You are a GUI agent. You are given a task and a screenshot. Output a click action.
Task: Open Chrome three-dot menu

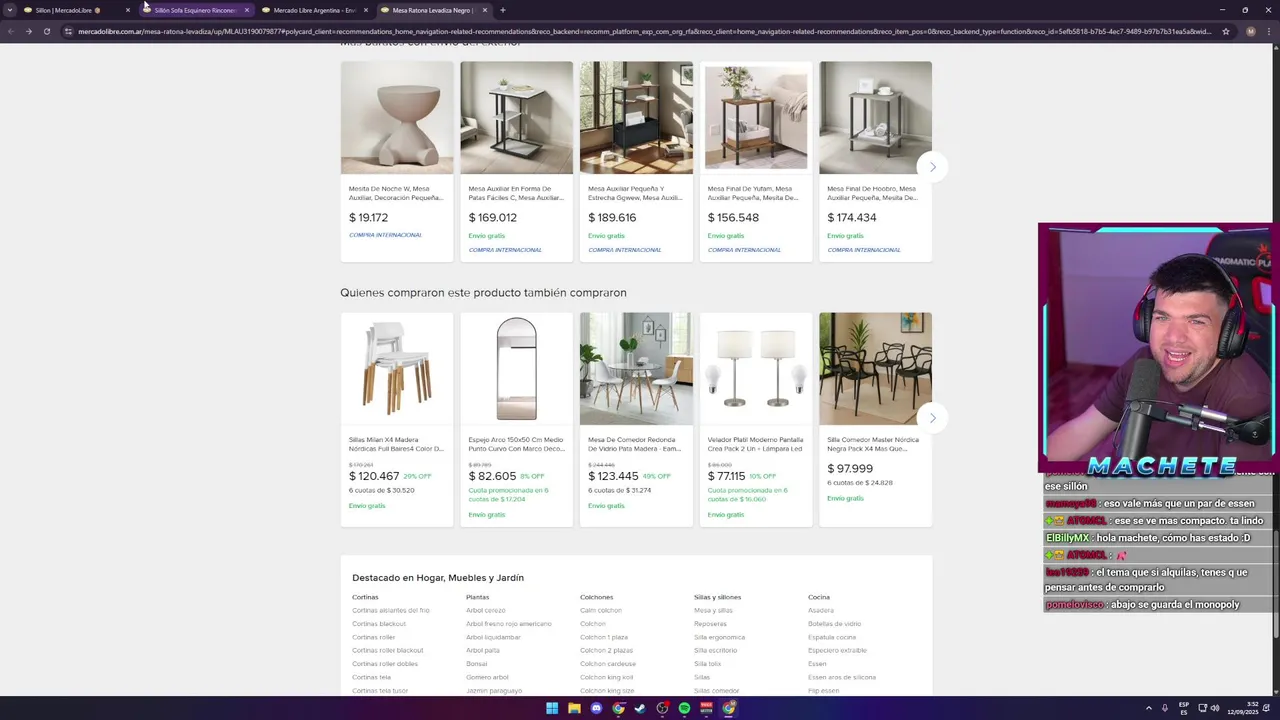click(1270, 31)
